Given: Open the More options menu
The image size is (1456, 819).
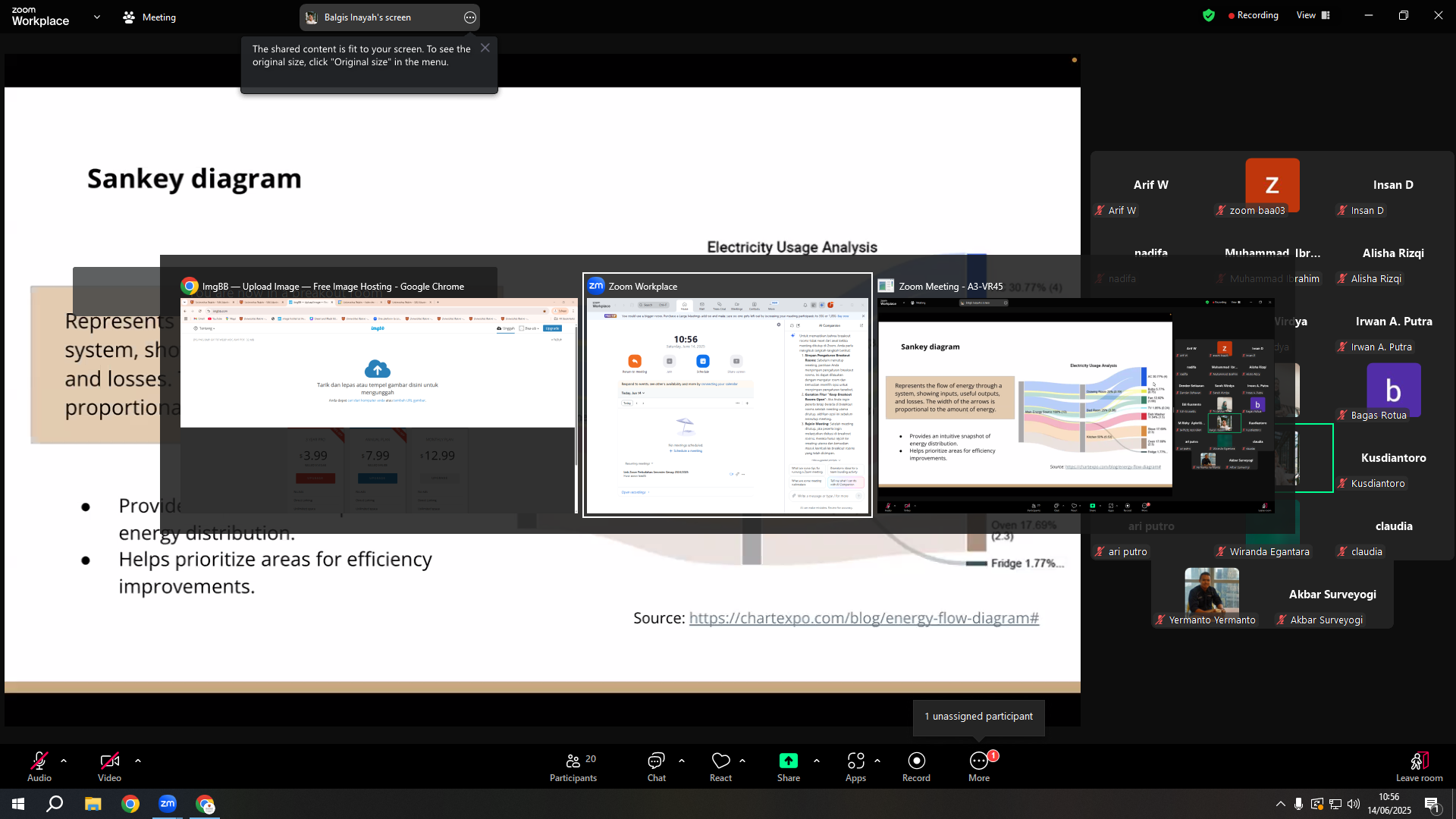Looking at the screenshot, I should [x=979, y=766].
